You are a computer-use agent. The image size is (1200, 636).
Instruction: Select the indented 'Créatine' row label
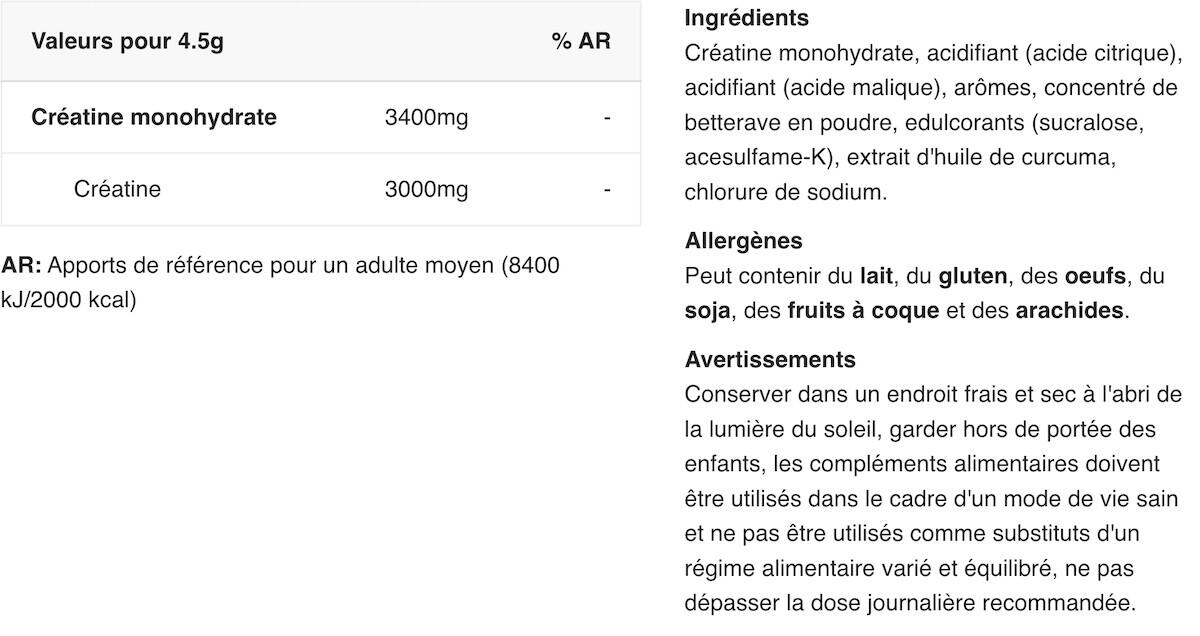point(117,189)
